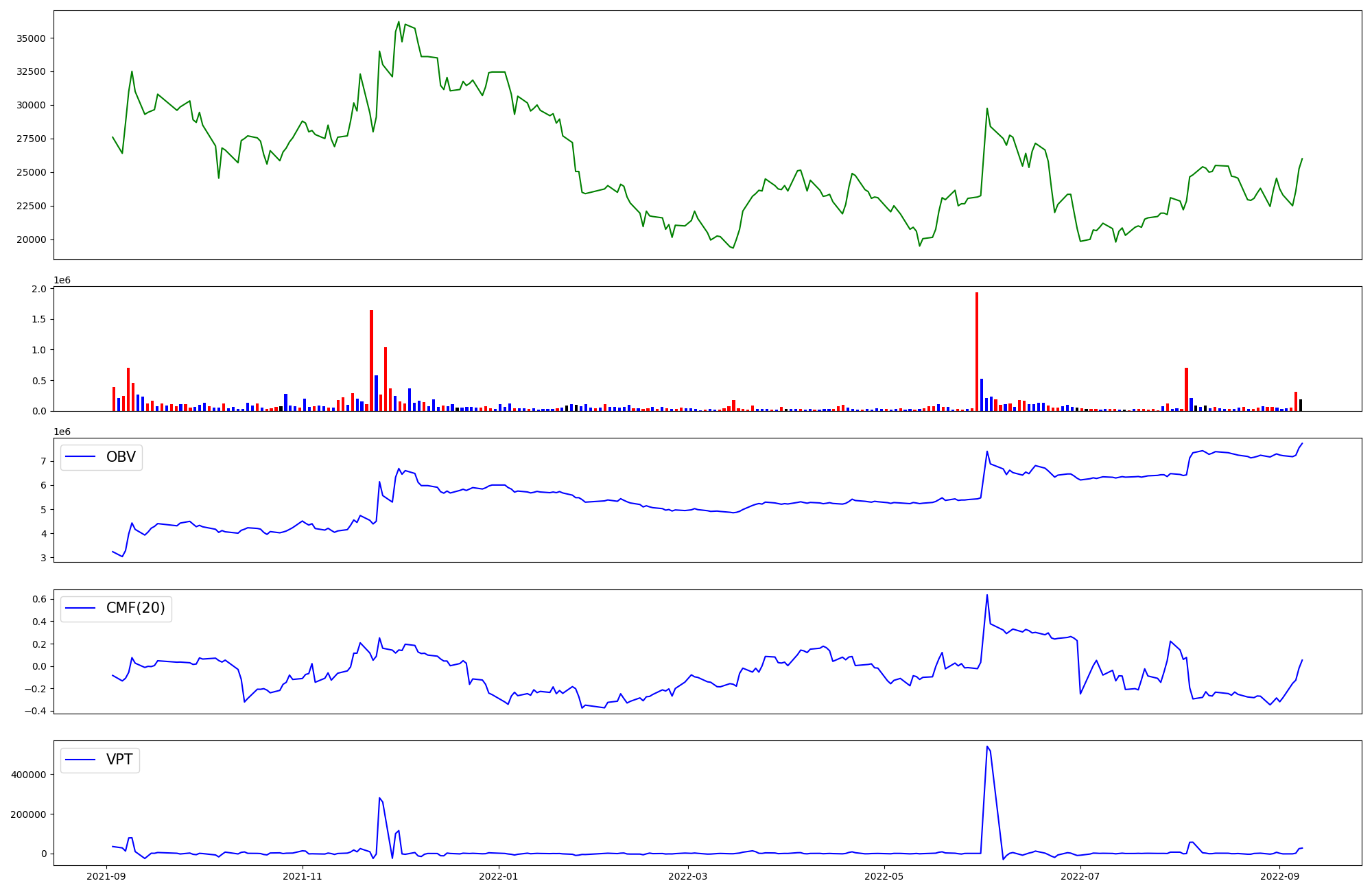Viewport: 1372px width, 892px height.
Task: Select the 2022-03 x-axis date label
Action: [687, 876]
